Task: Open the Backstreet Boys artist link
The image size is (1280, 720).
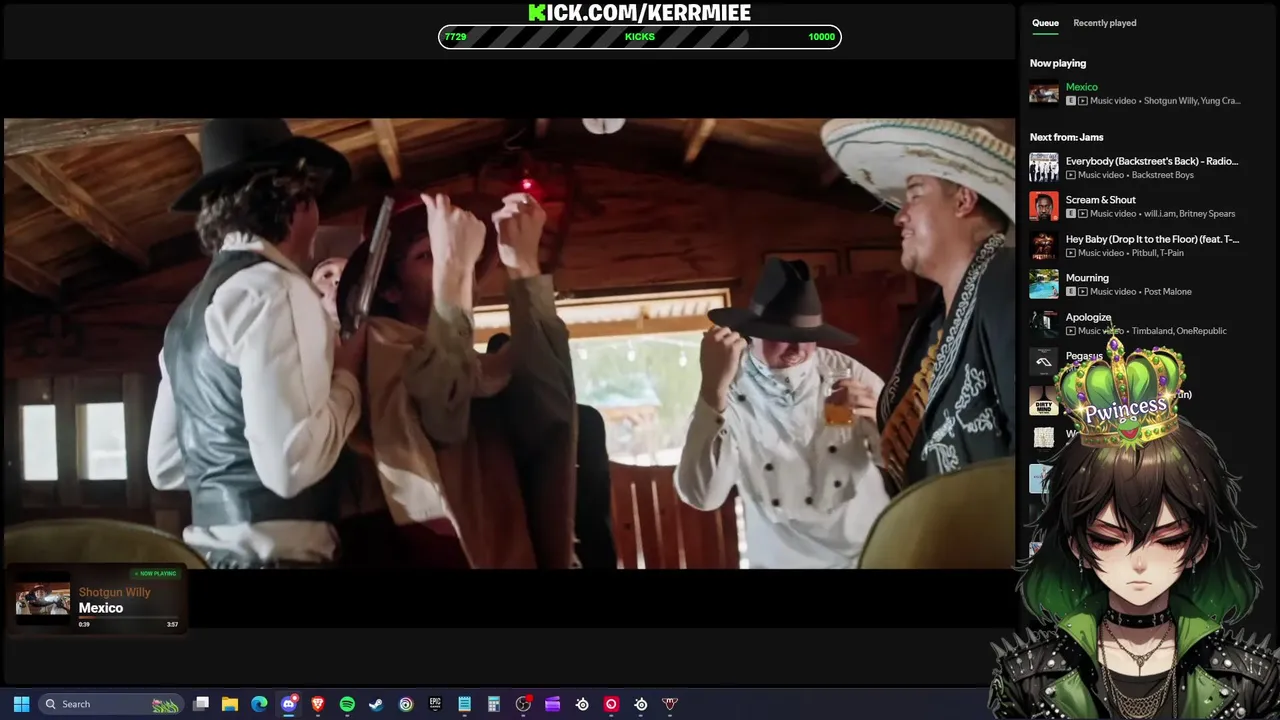Action: (x=1162, y=175)
